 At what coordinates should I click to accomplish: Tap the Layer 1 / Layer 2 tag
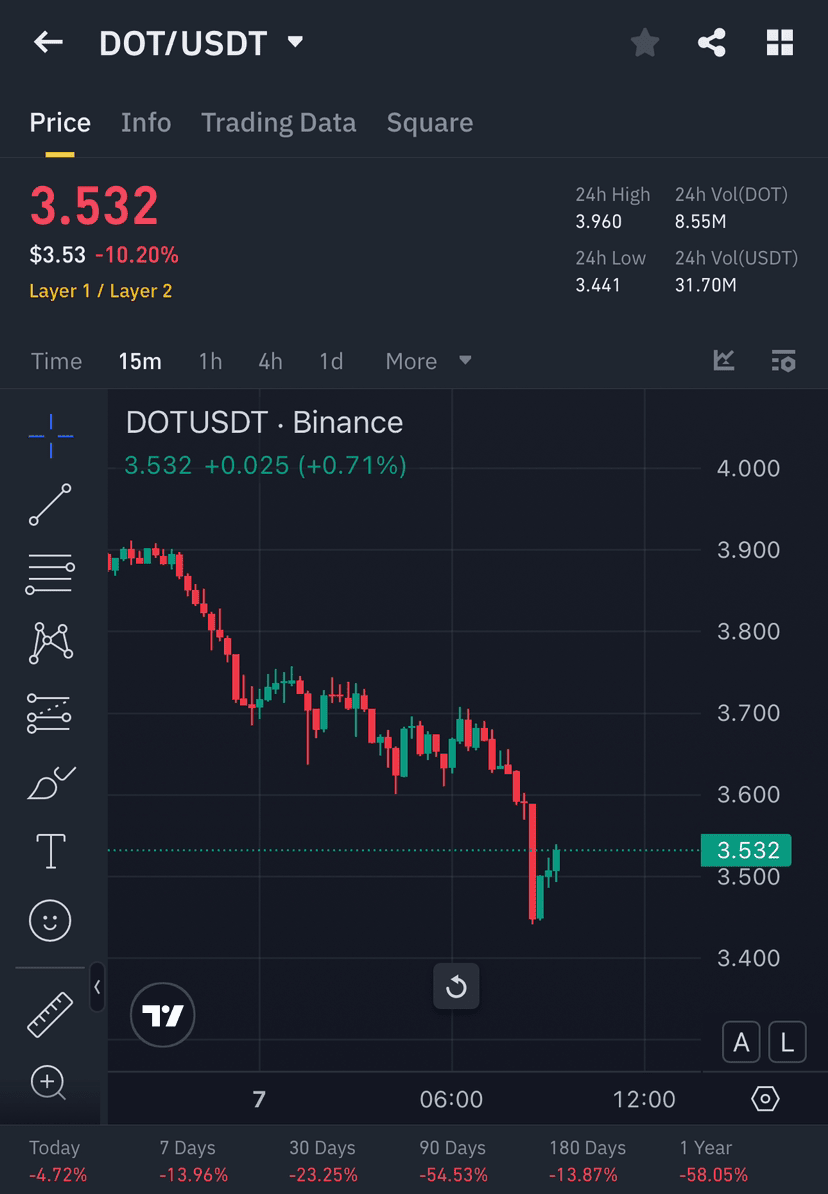click(x=101, y=291)
